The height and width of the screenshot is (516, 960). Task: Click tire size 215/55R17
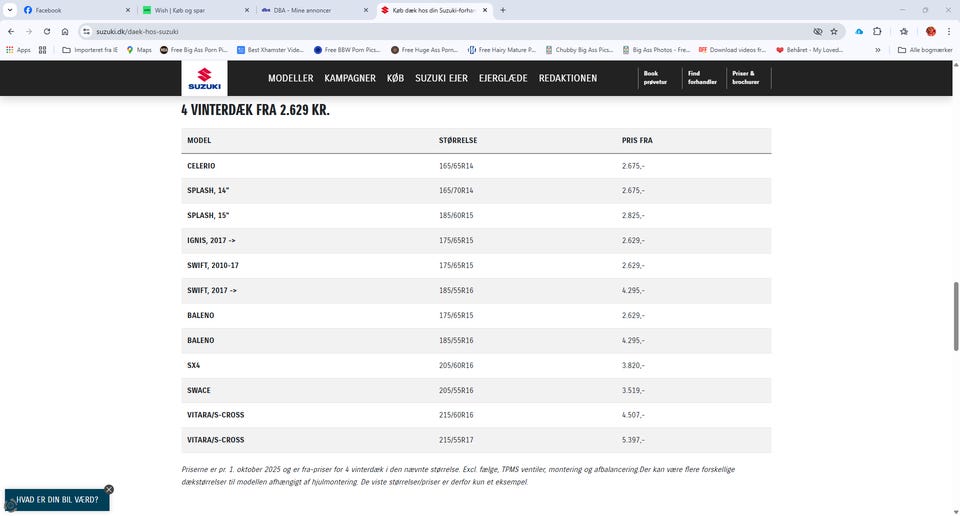click(456, 440)
